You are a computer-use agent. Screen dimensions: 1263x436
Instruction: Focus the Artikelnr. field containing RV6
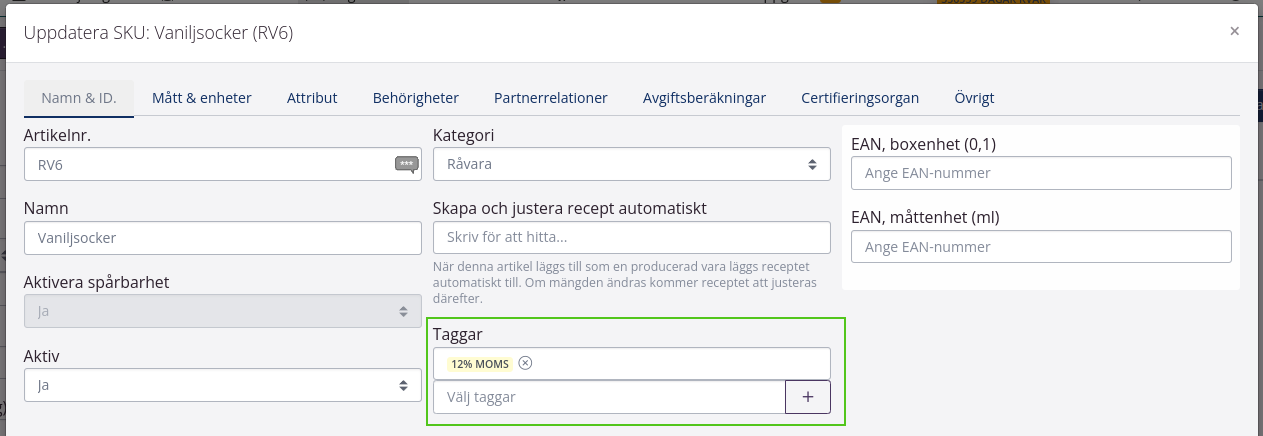223,164
